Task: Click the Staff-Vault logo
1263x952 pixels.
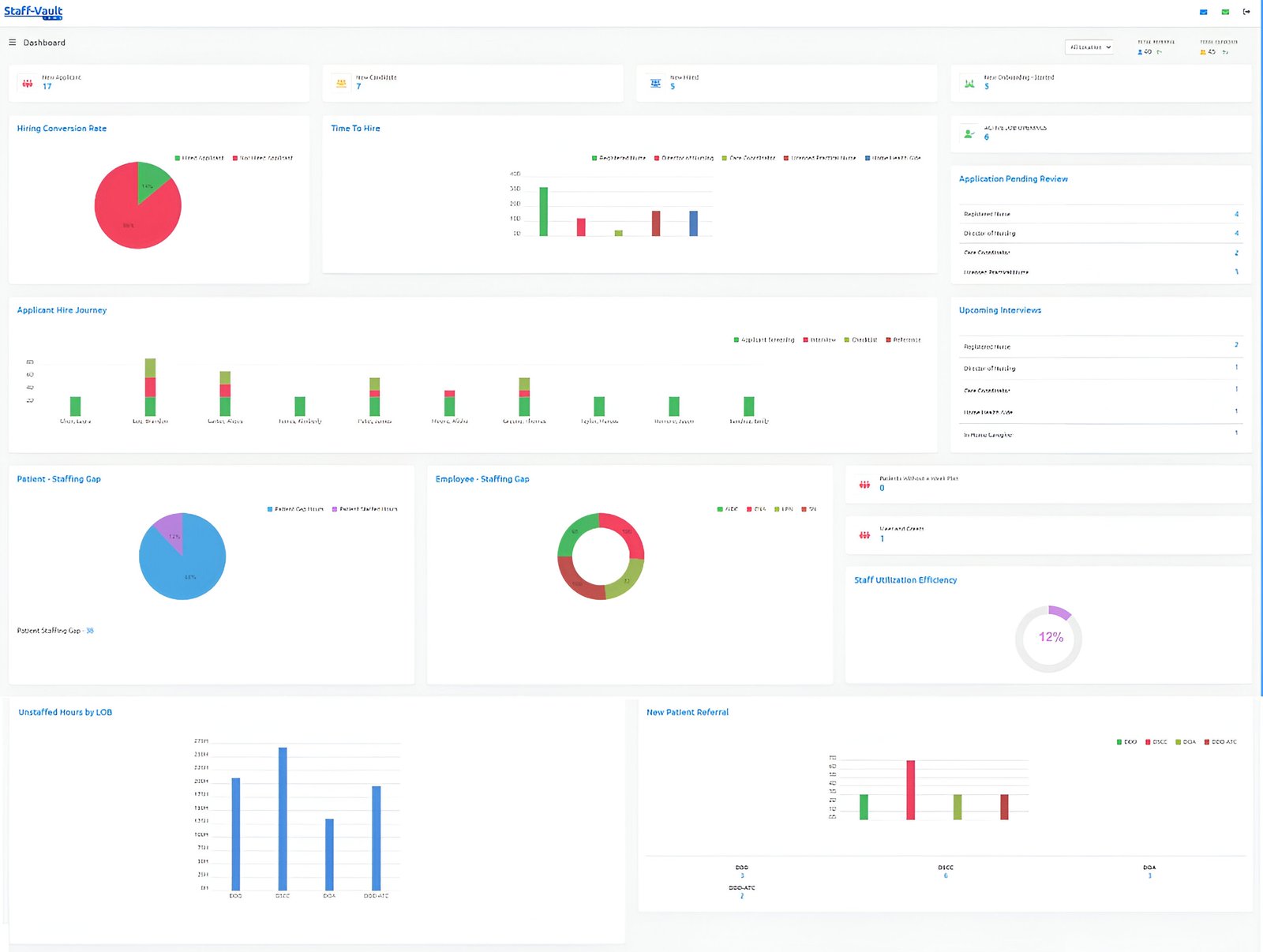Action: pos(34,12)
